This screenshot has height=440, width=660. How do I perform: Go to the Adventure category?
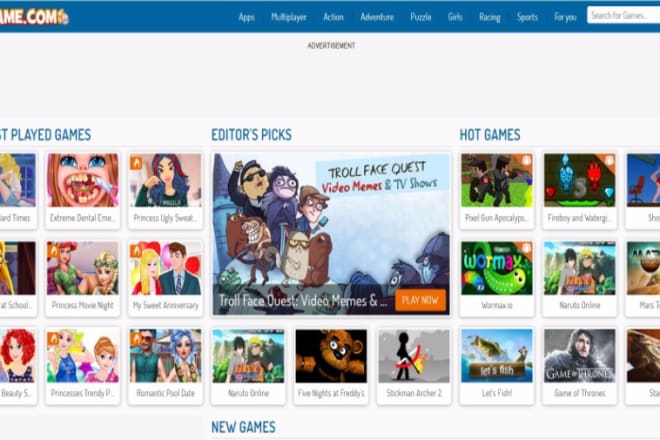(377, 17)
